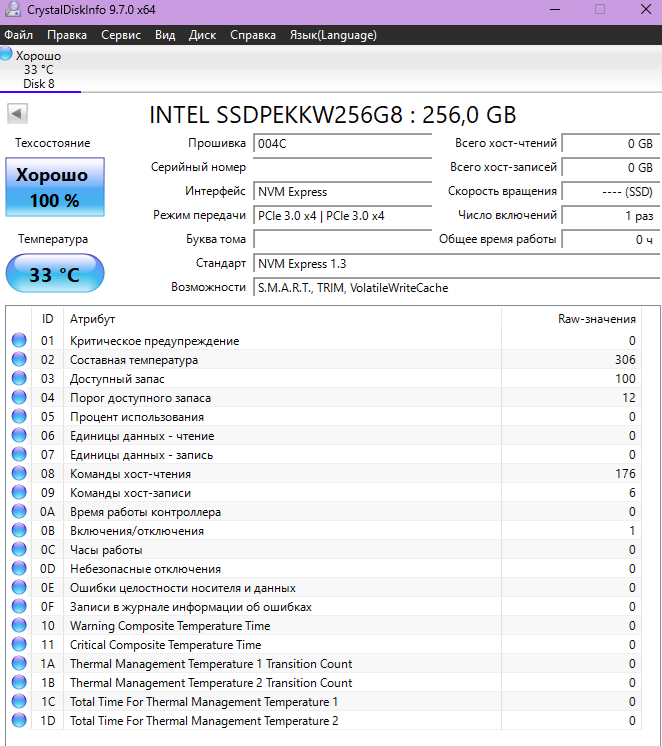The image size is (662, 746).
Task: Open the Сервис menu
Action: click(121, 35)
